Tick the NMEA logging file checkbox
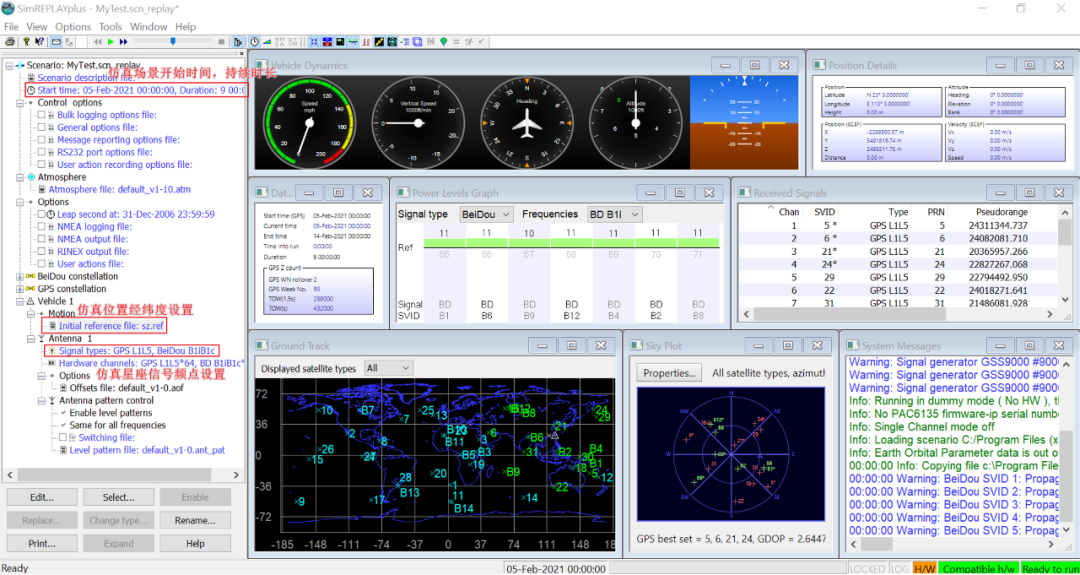Screen dimensions: 1080x575 coord(41,227)
